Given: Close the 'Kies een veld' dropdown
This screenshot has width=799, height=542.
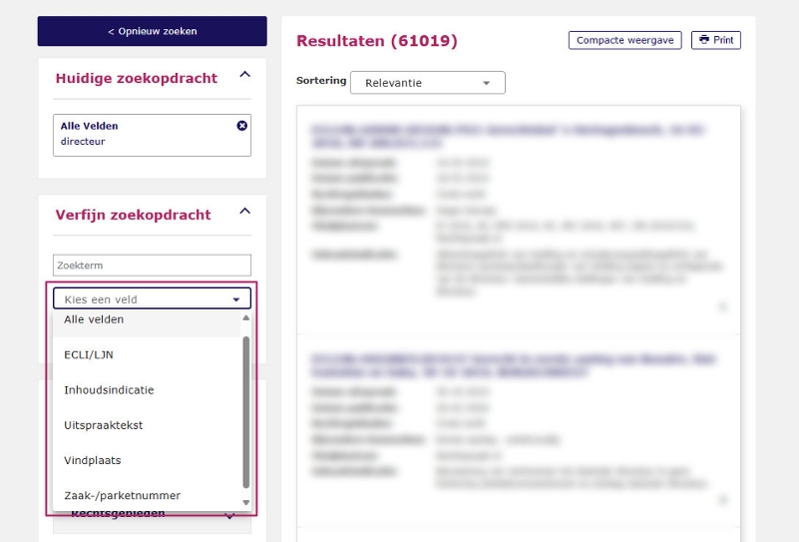Looking at the screenshot, I should (236, 299).
